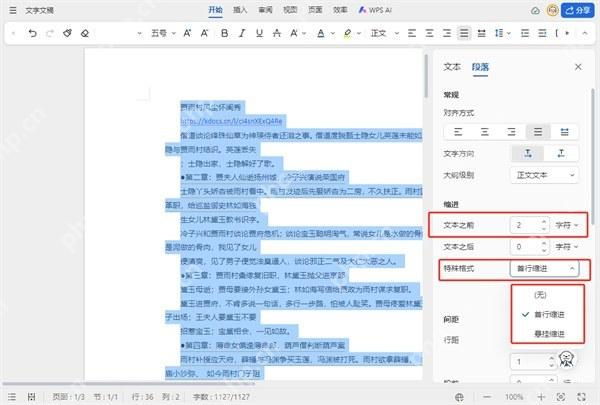
Task: Choose justified alignment in the paragraph panel
Action: [x=538, y=132]
